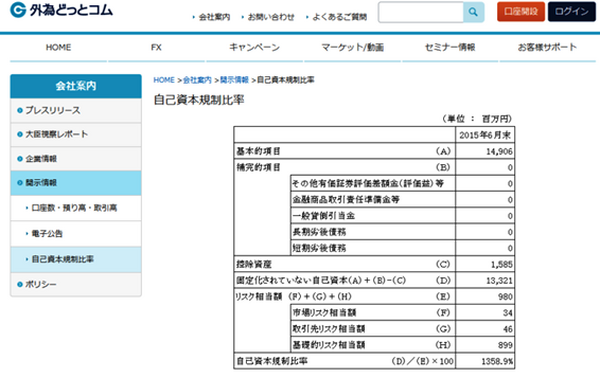Click the value 14,906 in the table
This screenshot has width=600, height=378.
[499, 152]
